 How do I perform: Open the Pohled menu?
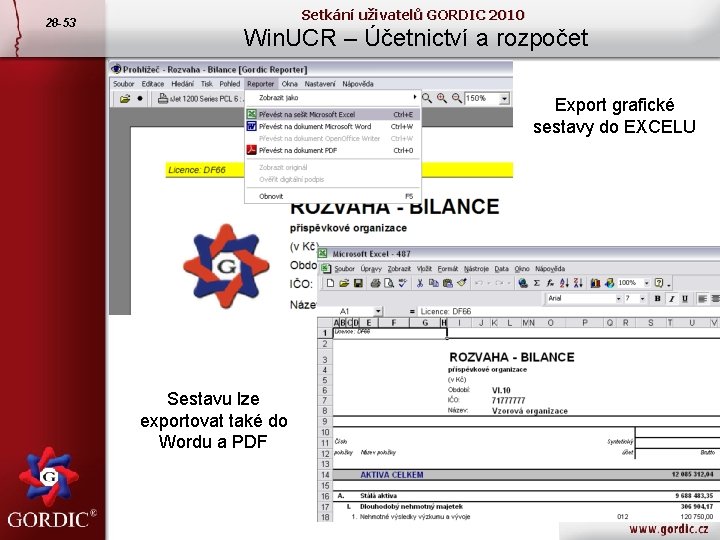(x=230, y=84)
